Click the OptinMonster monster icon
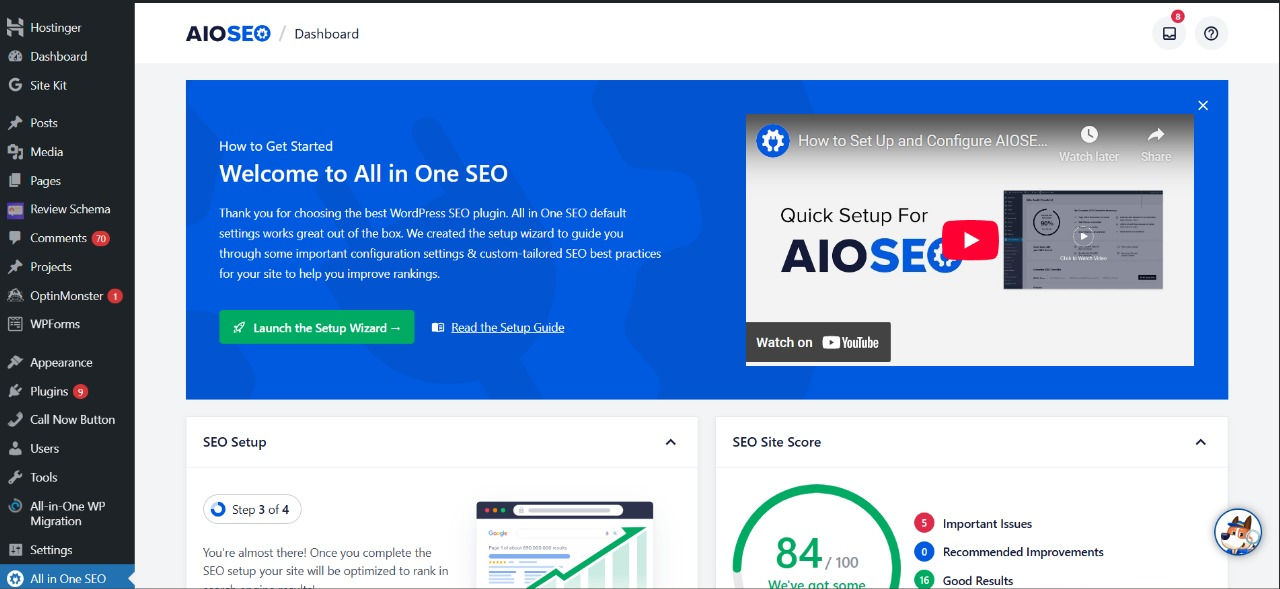This screenshot has height=589, width=1280. pyautogui.click(x=15, y=296)
